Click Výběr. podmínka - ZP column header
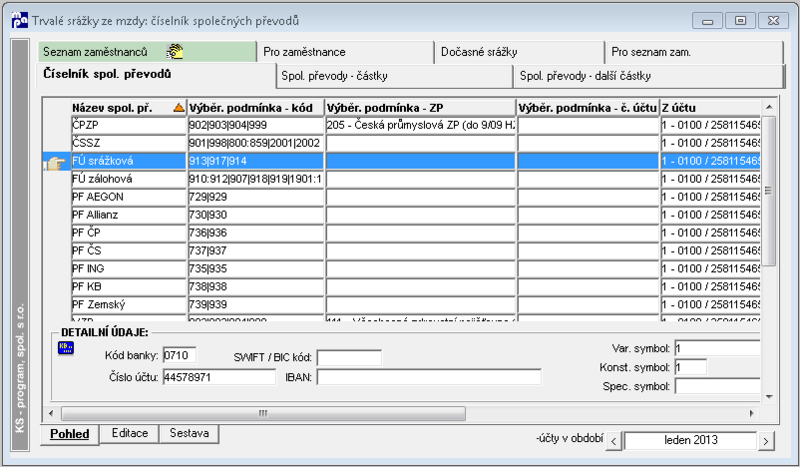 [420, 108]
